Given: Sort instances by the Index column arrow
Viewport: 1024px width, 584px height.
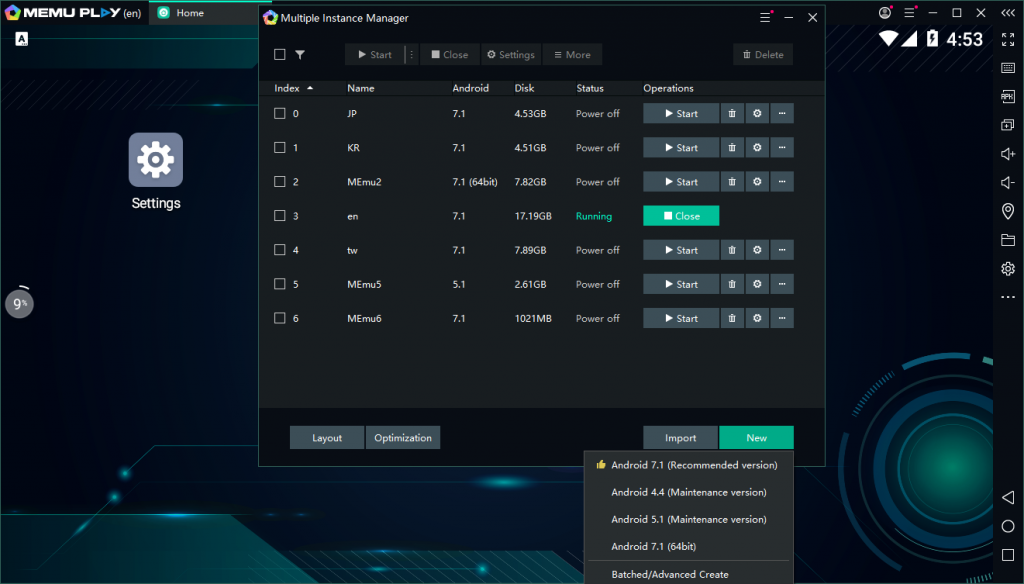Looking at the screenshot, I should click(310, 88).
